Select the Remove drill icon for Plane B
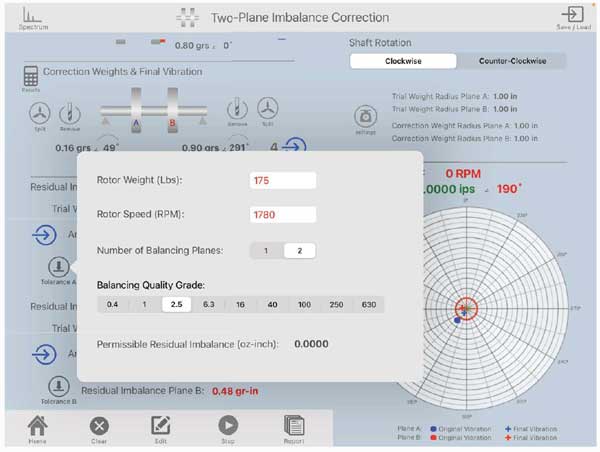The image size is (600, 452). pos(237,109)
